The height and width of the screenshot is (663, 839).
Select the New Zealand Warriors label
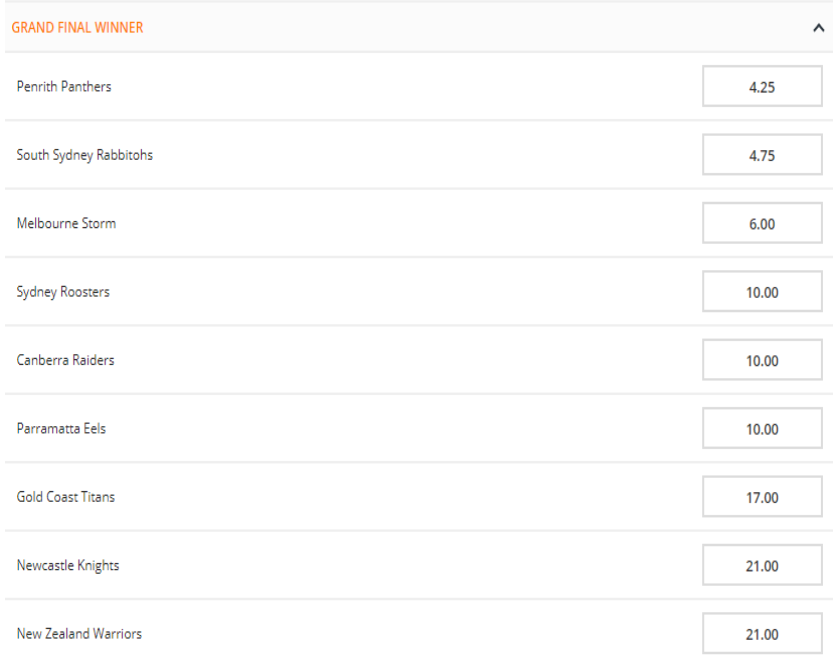(79, 634)
